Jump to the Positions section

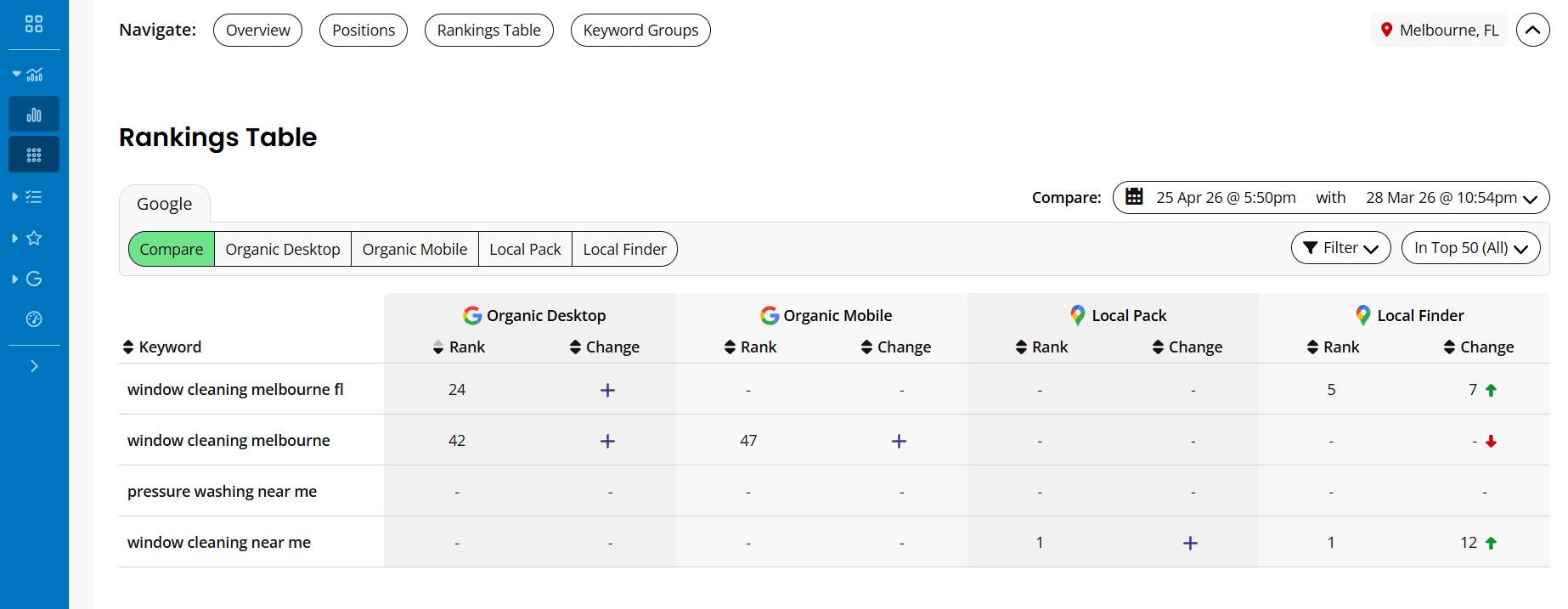[x=364, y=31]
